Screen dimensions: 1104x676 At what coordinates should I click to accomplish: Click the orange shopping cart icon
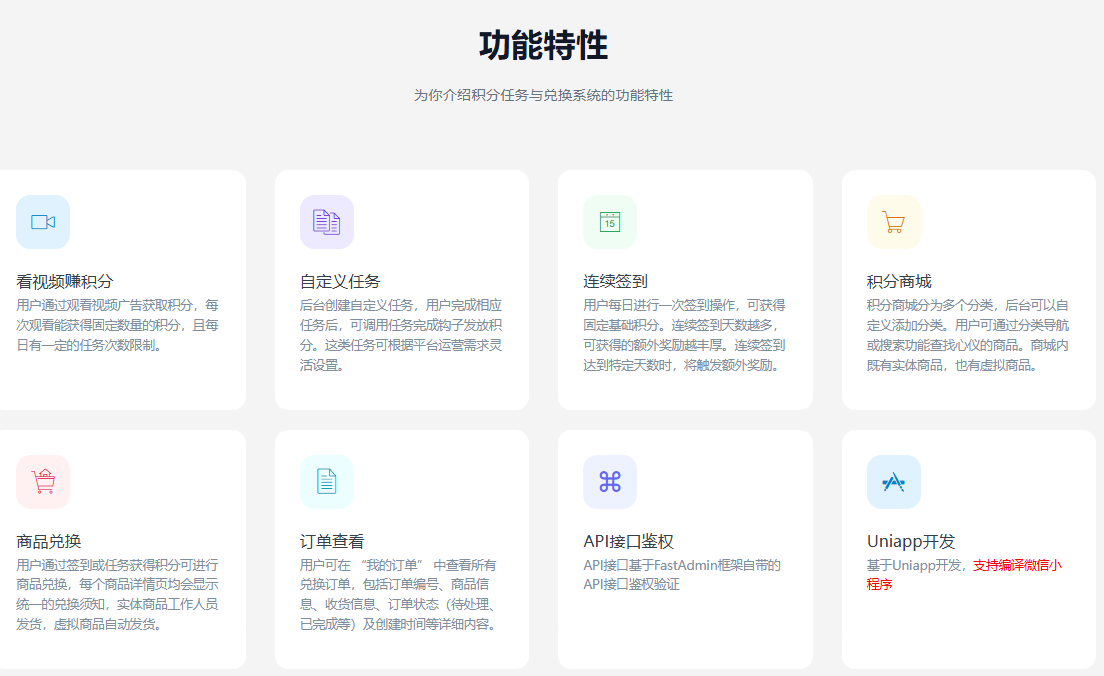(893, 222)
